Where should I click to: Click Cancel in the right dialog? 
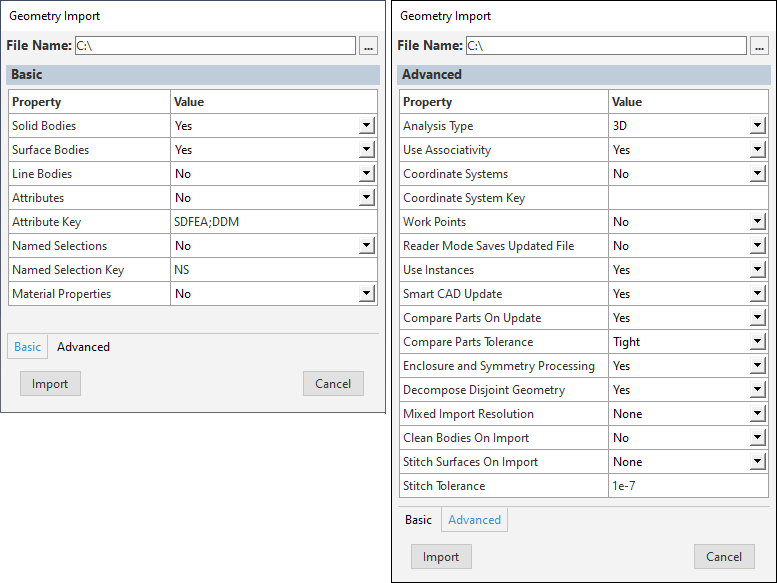724,557
